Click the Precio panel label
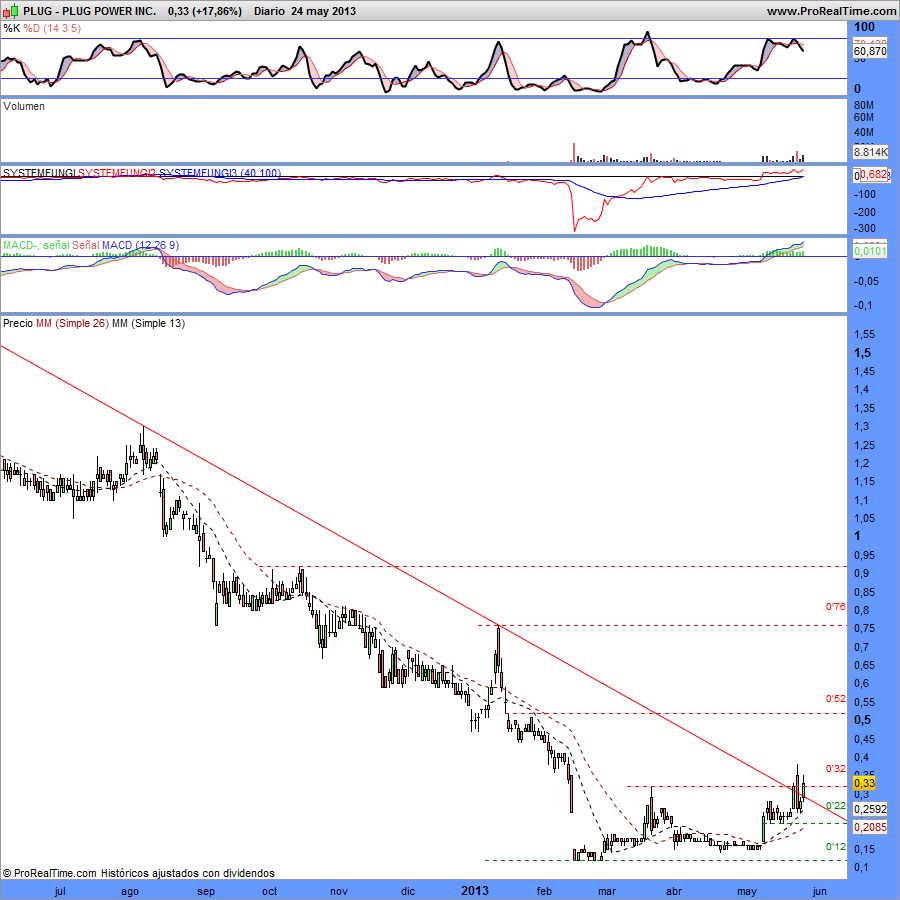 18,323
